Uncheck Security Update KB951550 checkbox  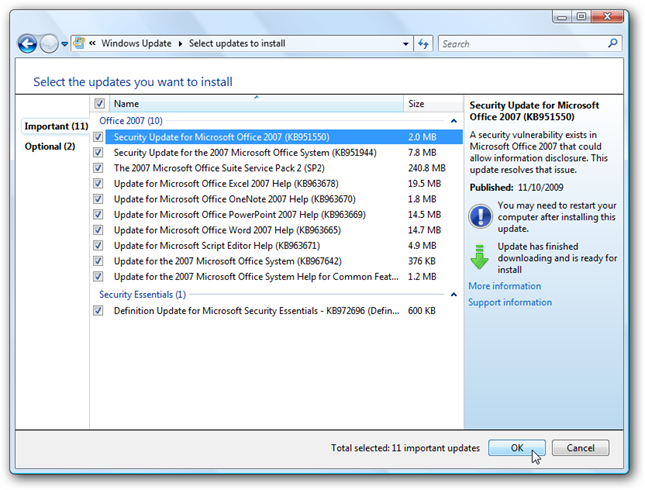point(98,137)
